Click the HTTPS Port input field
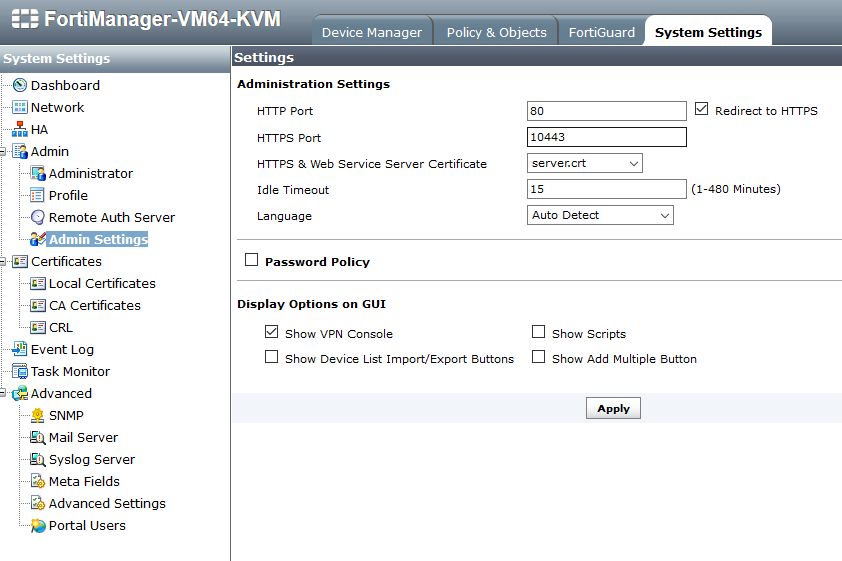Viewport: 842px width, 561px height. coord(606,137)
